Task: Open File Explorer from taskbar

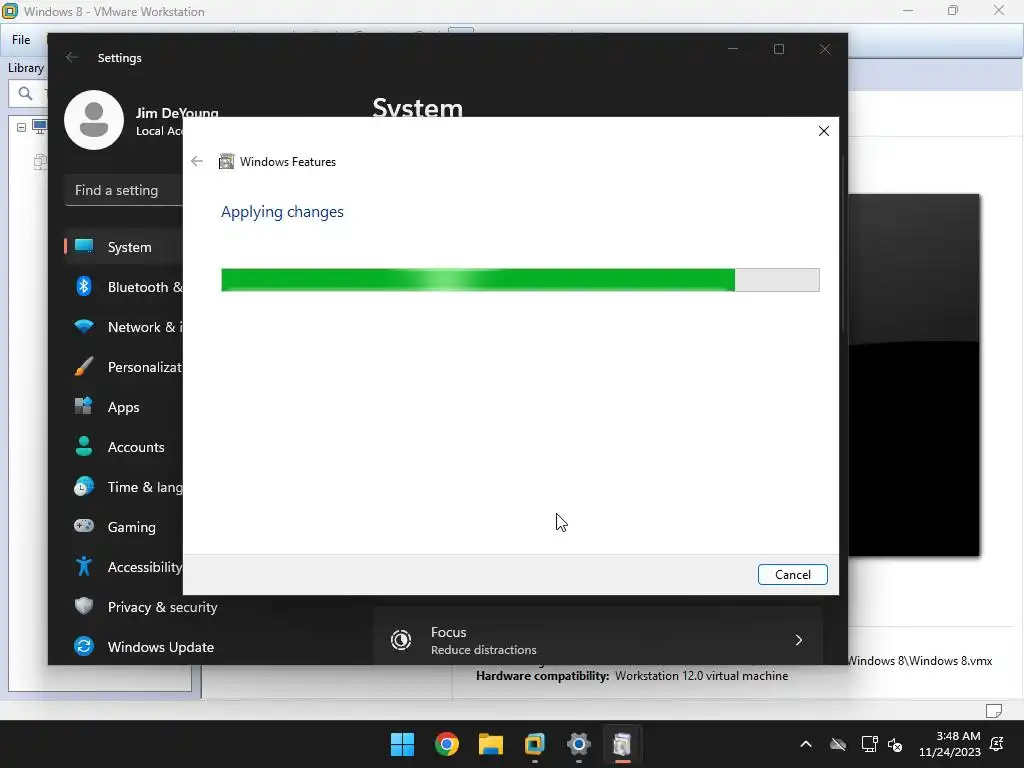Action: tap(490, 744)
